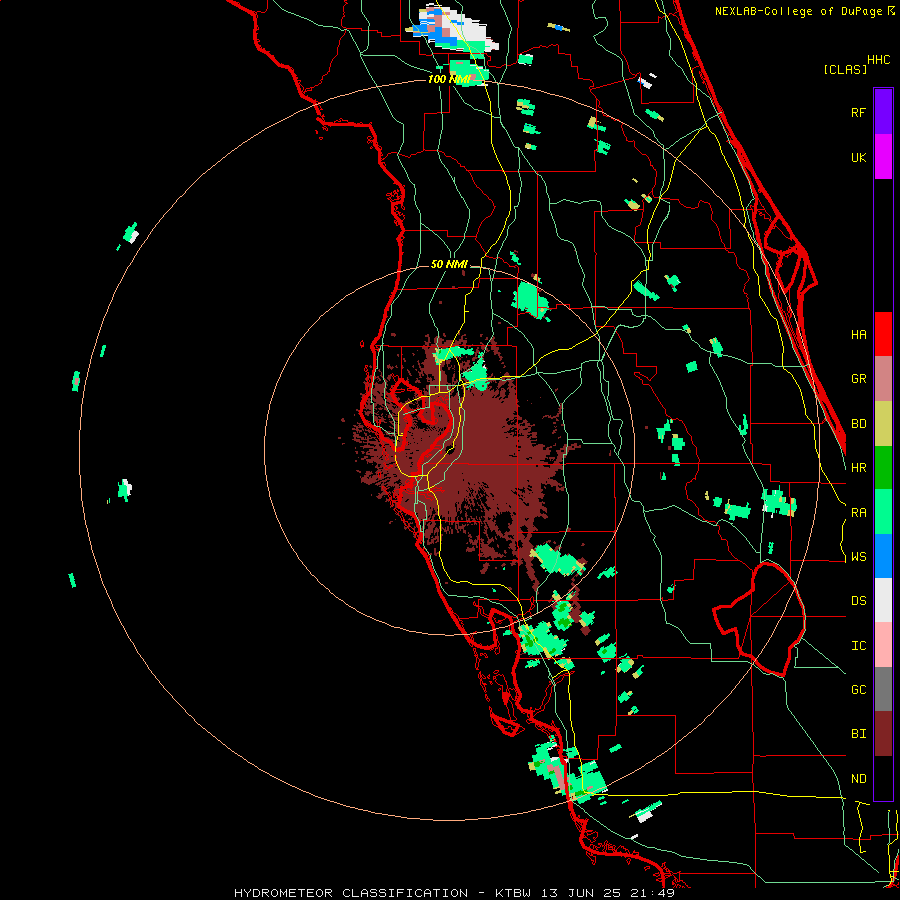Click the HHC product label
Viewport: 900px width, 900px height.
(x=878, y=60)
